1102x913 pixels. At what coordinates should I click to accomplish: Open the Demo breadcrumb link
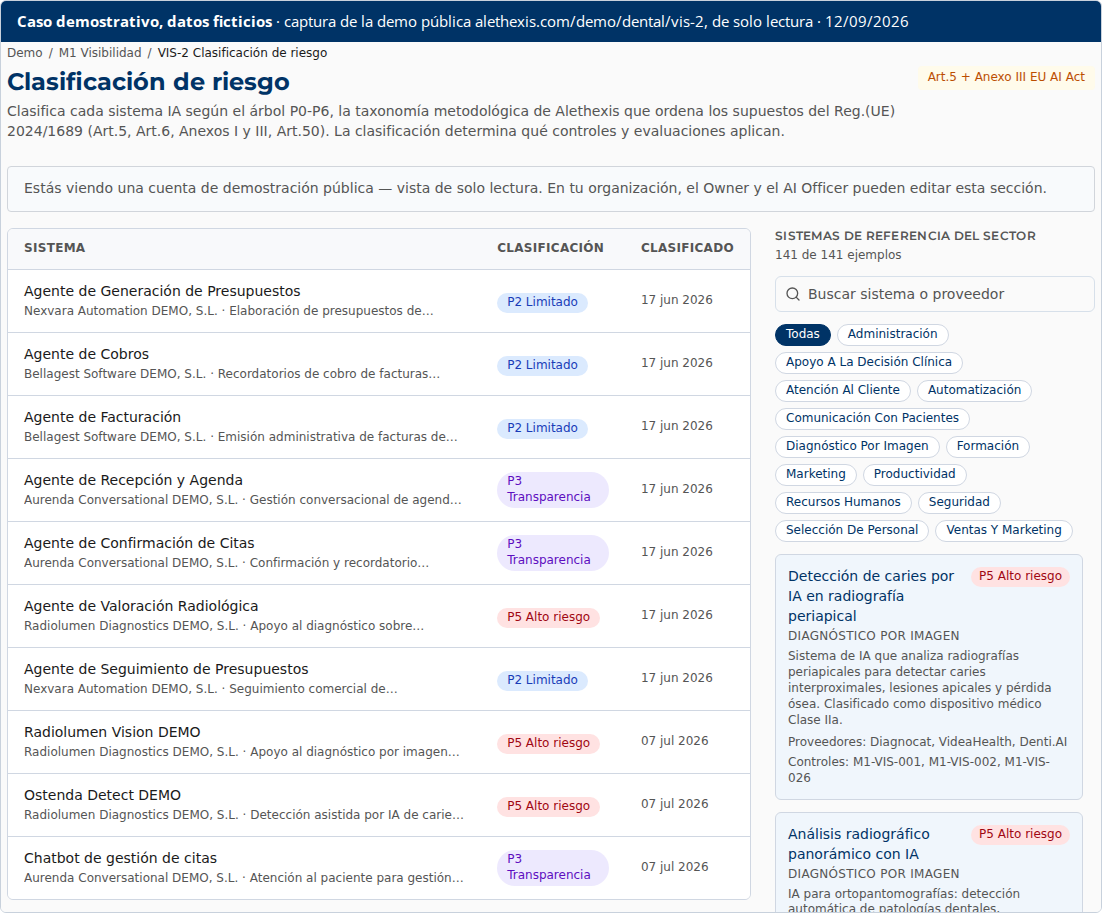25,53
